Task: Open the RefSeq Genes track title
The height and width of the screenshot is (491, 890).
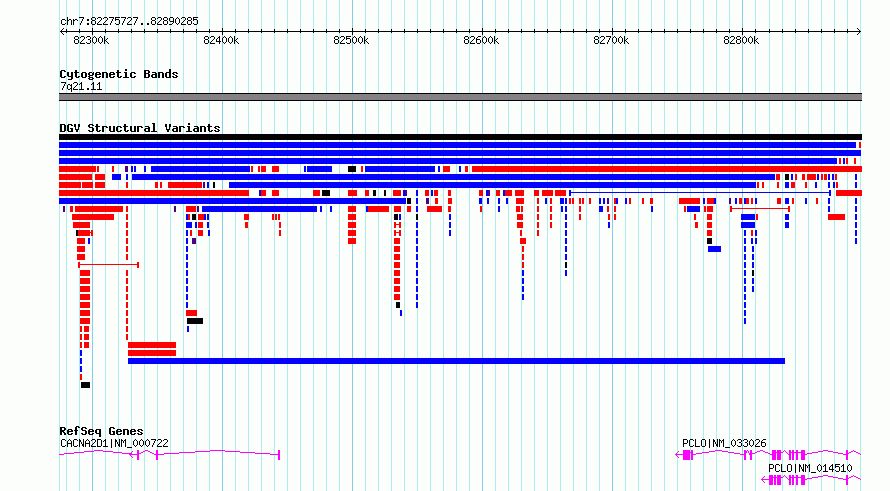Action: 101,431
